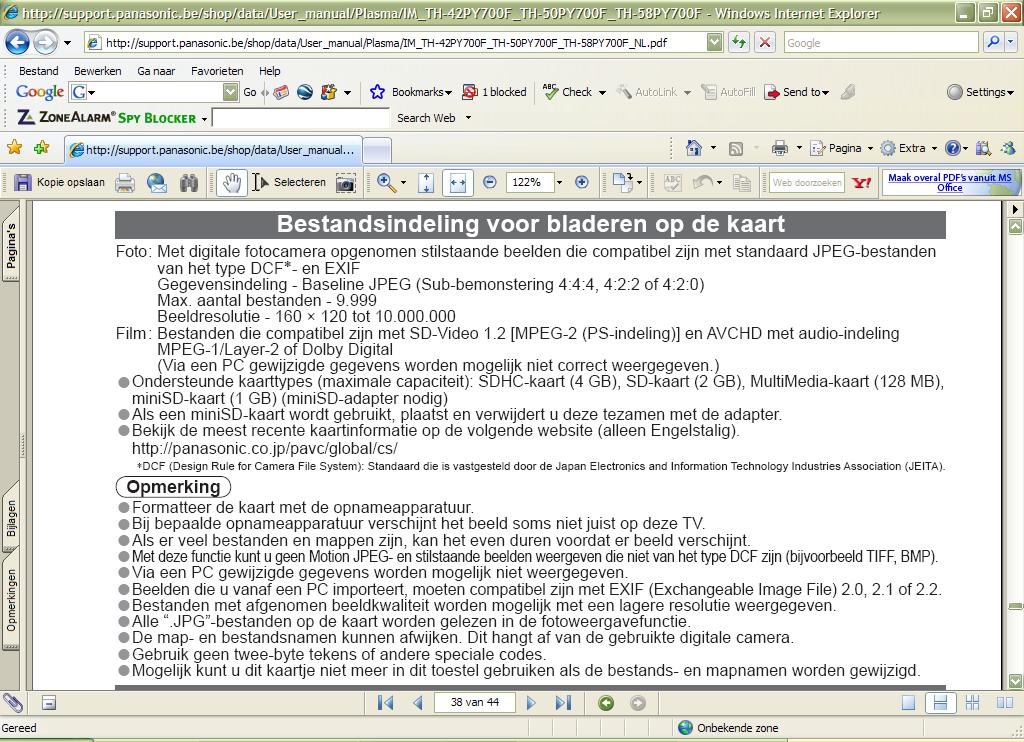Fit page width with horizontal arrows icon
Image resolution: width=1024 pixels, height=742 pixels.
pyautogui.click(x=458, y=183)
